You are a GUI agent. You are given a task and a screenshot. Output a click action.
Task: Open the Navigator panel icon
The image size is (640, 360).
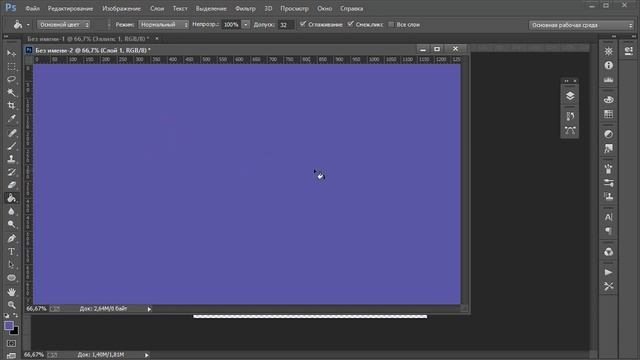608,51
